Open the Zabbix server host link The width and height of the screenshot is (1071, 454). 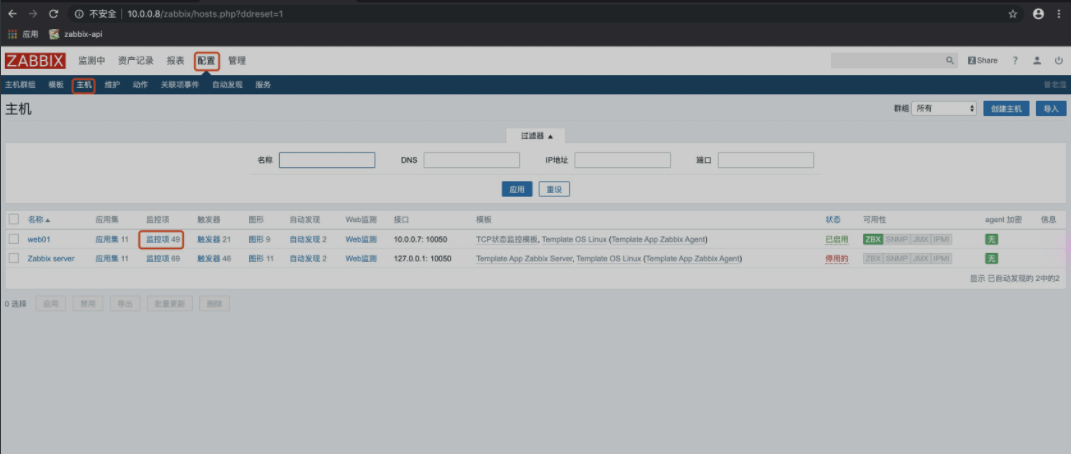pos(51,259)
